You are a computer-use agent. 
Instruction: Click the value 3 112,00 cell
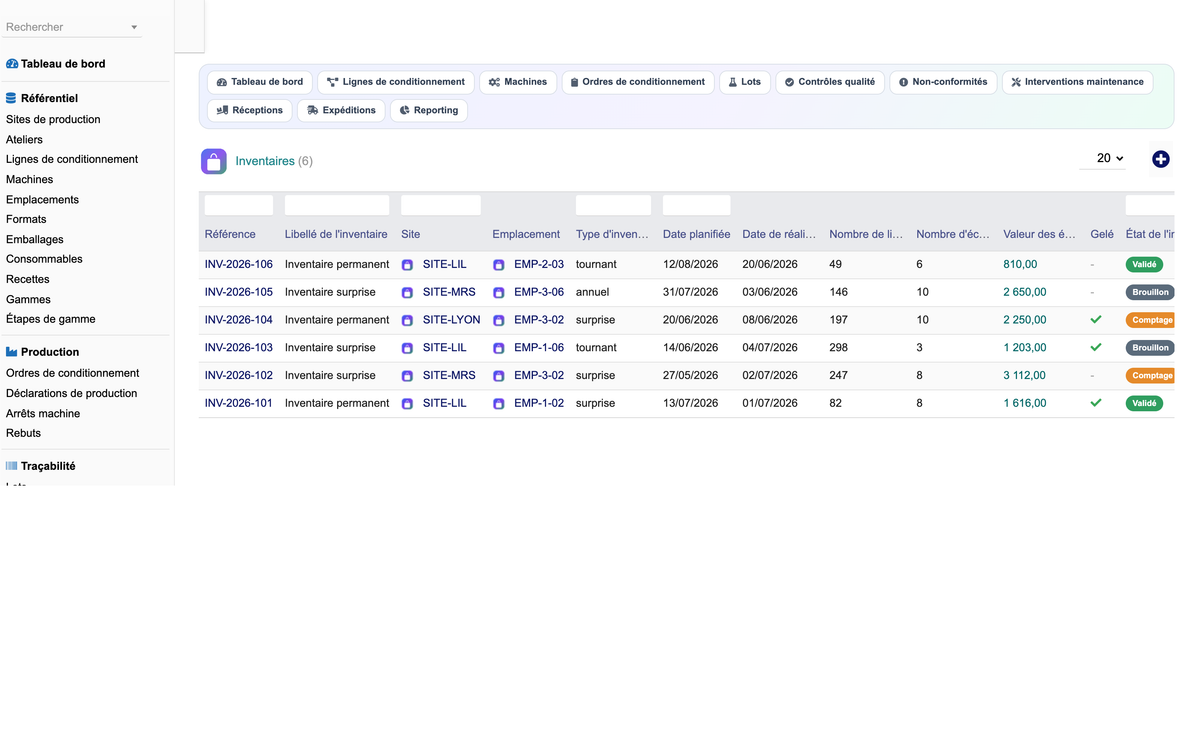click(x=1024, y=376)
